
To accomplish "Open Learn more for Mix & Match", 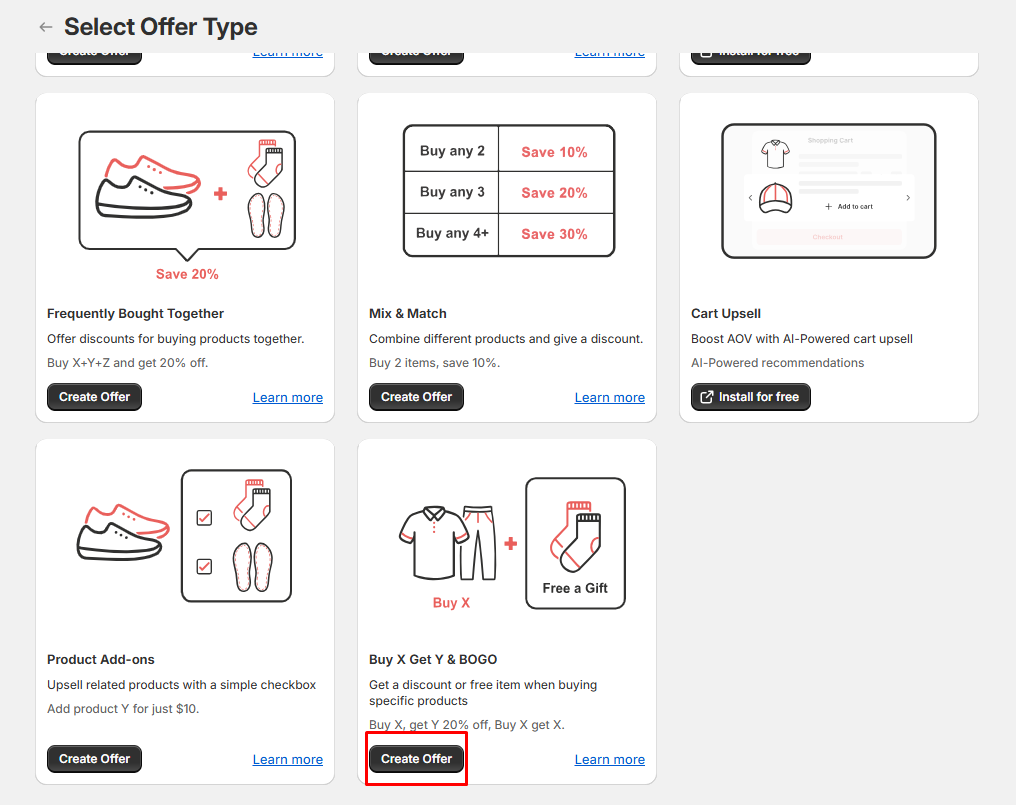I will tap(609, 398).
